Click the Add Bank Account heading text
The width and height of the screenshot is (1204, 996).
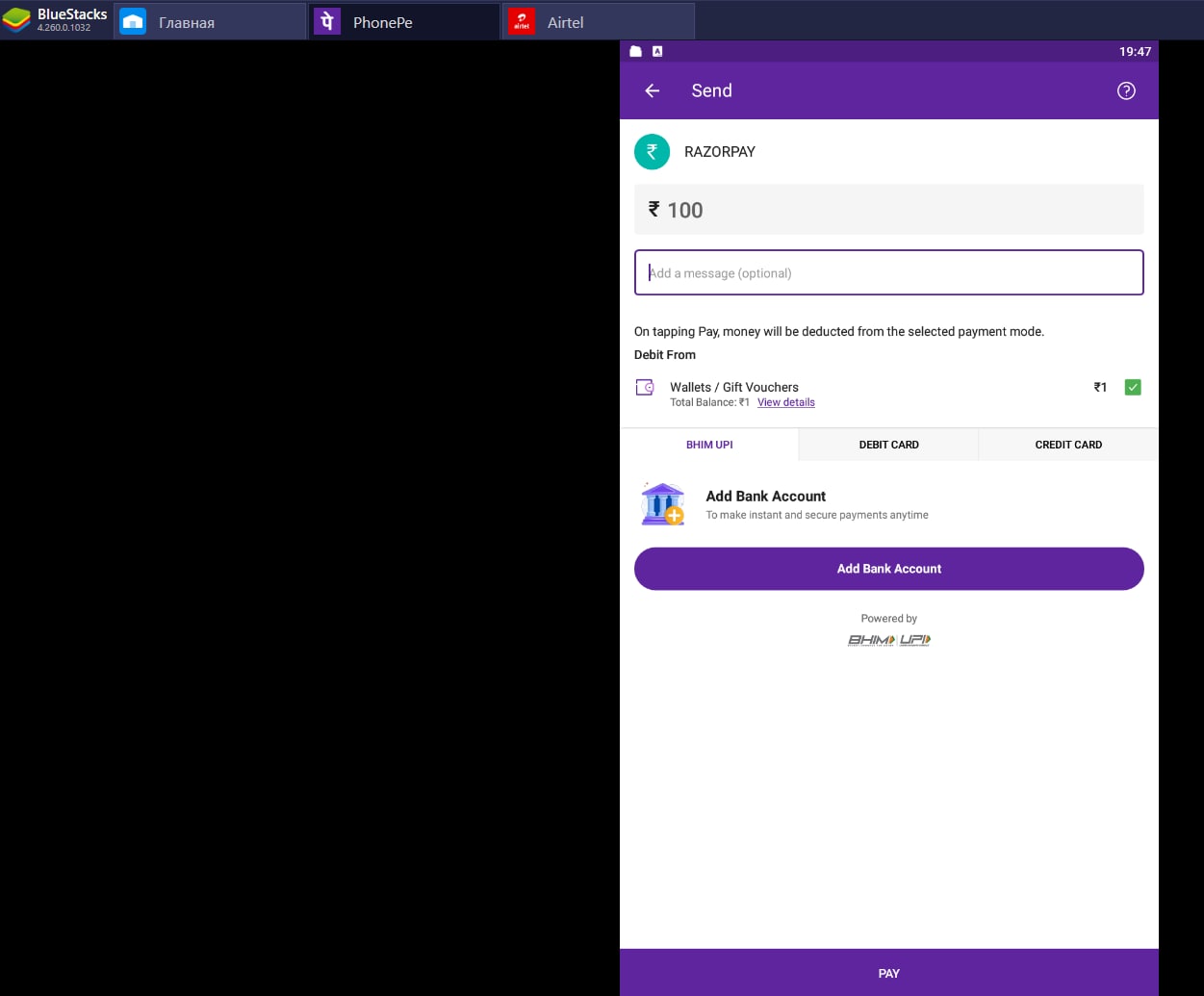pos(766,497)
